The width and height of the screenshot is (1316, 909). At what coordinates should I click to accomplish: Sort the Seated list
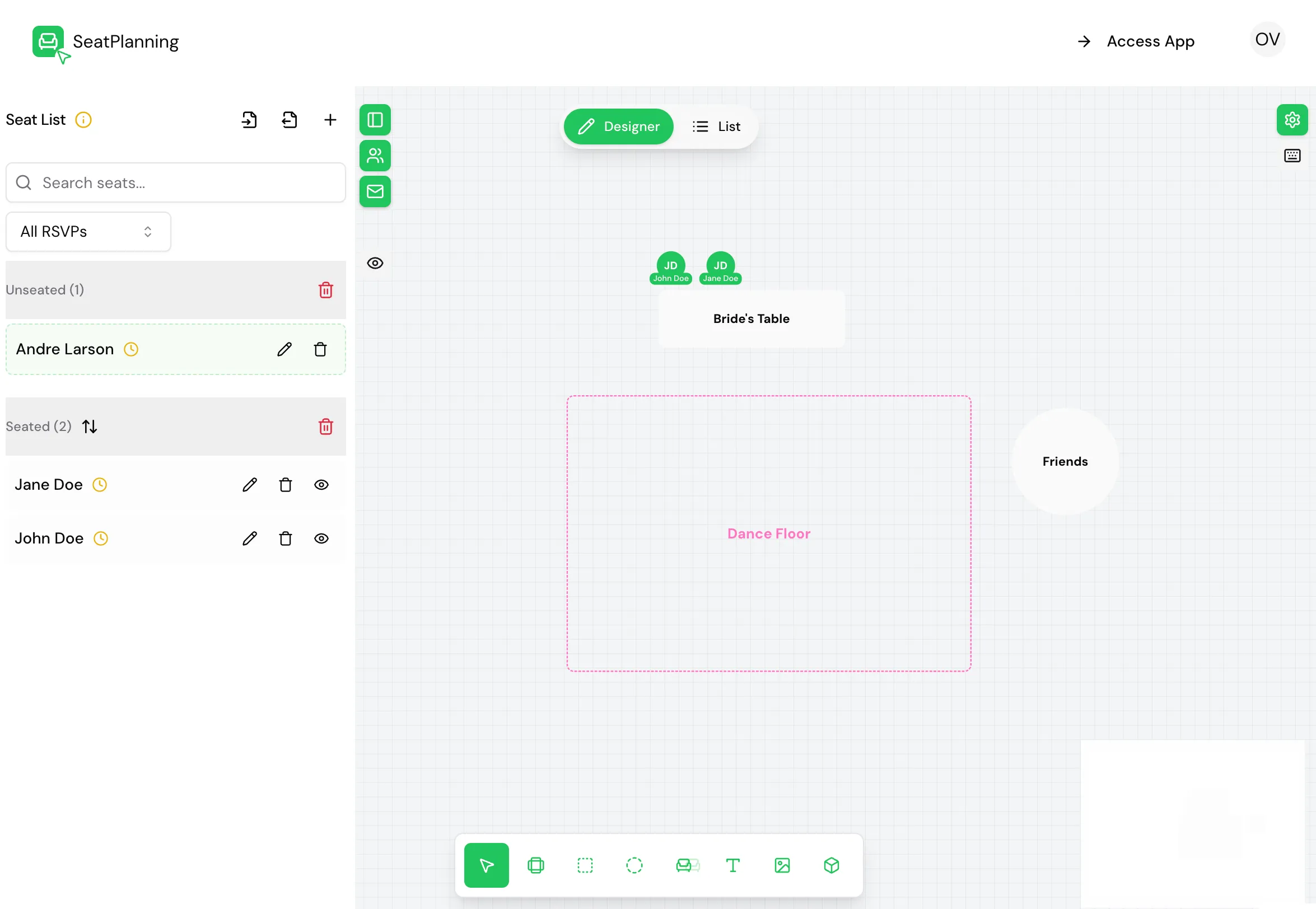(x=90, y=427)
